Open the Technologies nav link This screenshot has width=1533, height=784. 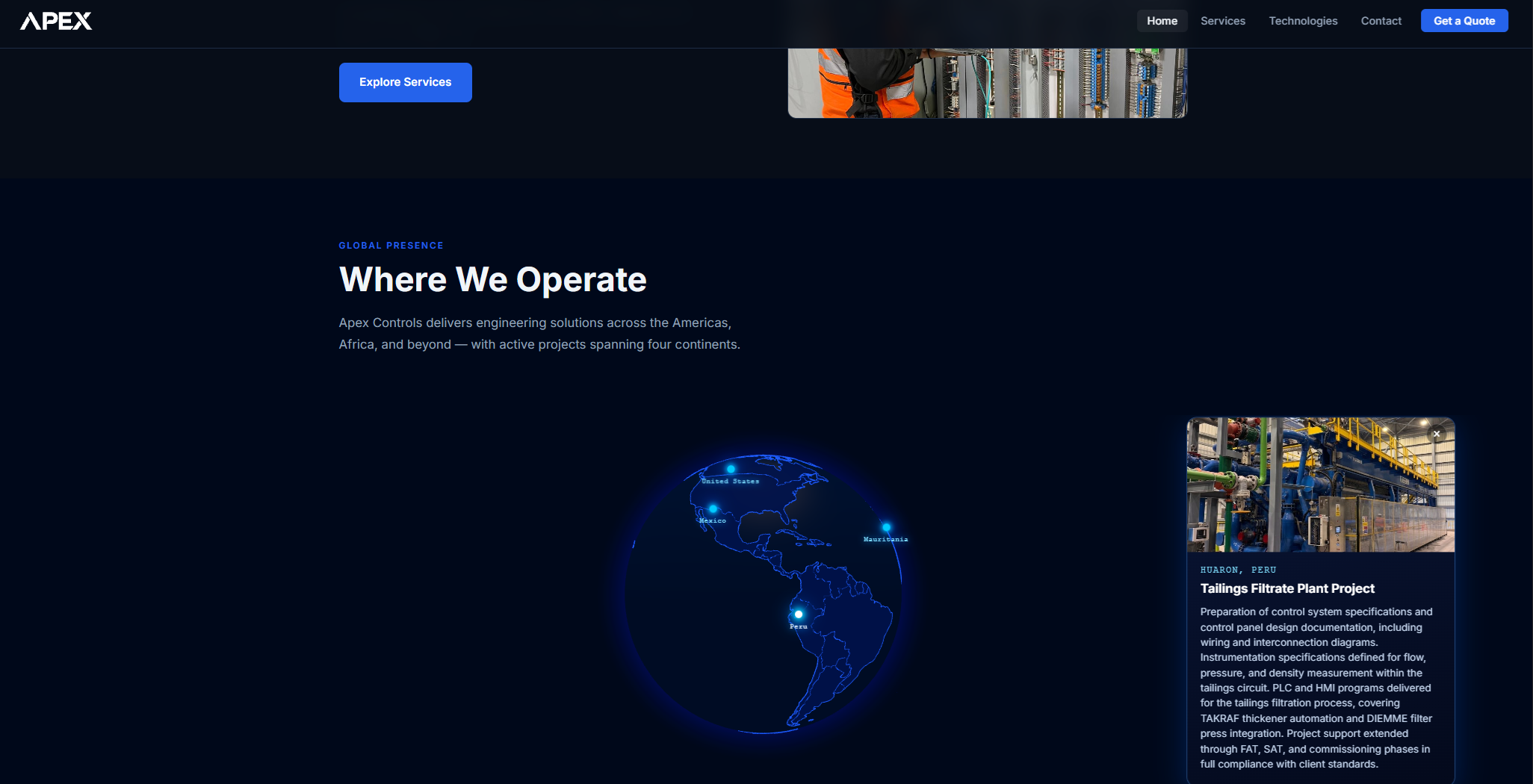click(x=1303, y=21)
